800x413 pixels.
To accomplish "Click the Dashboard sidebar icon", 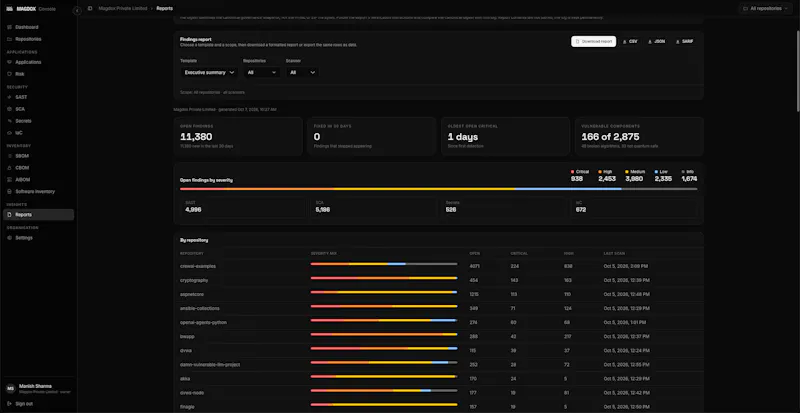I will (10, 27).
